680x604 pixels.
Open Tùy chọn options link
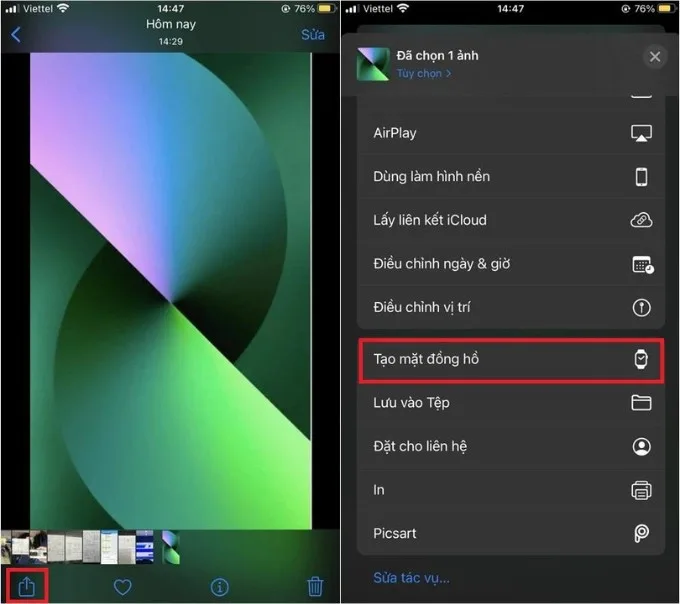[x=424, y=73]
